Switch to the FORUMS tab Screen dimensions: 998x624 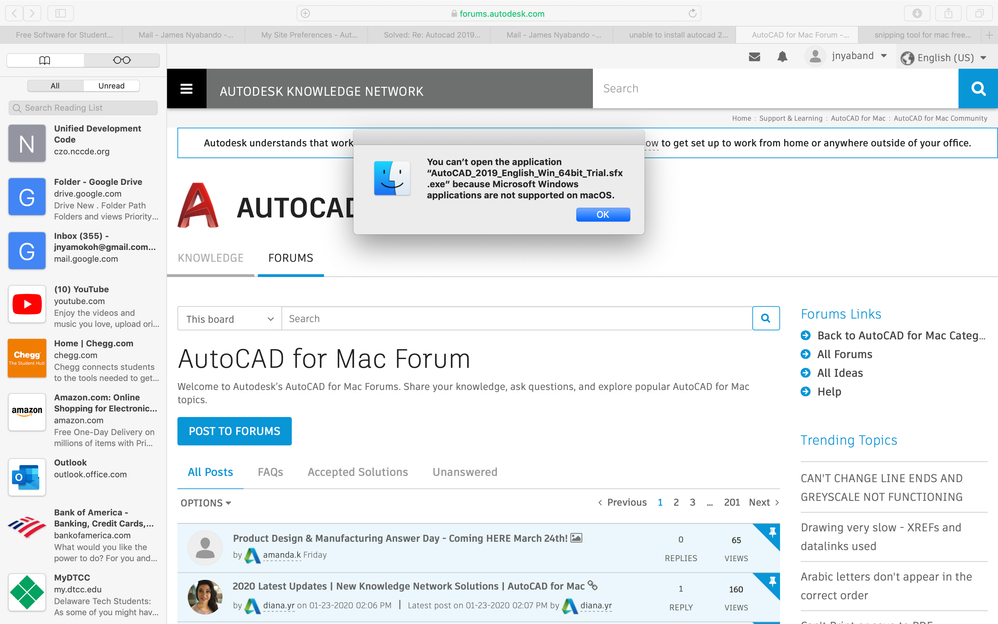coord(290,258)
